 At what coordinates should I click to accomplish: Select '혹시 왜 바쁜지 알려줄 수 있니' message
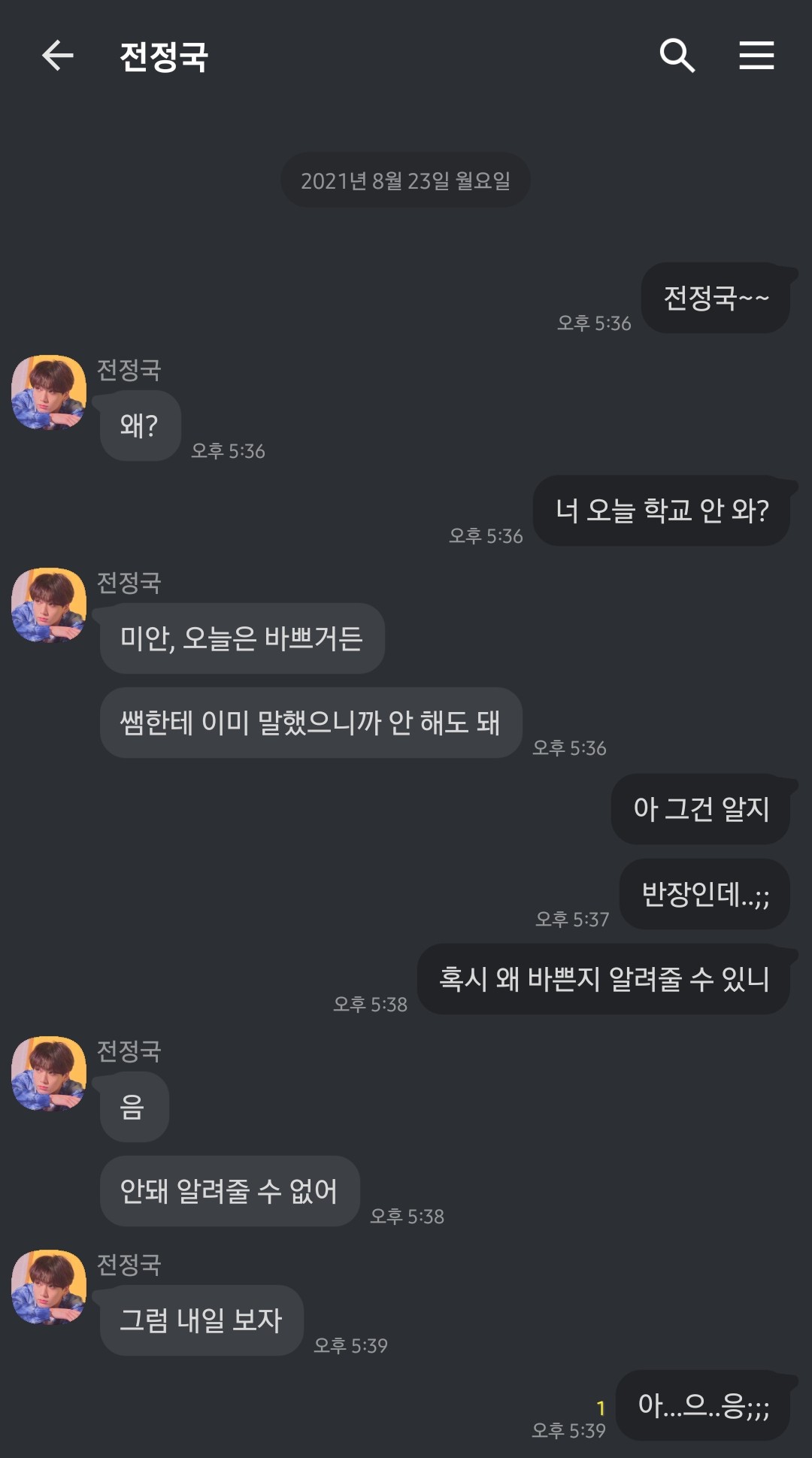[604, 979]
